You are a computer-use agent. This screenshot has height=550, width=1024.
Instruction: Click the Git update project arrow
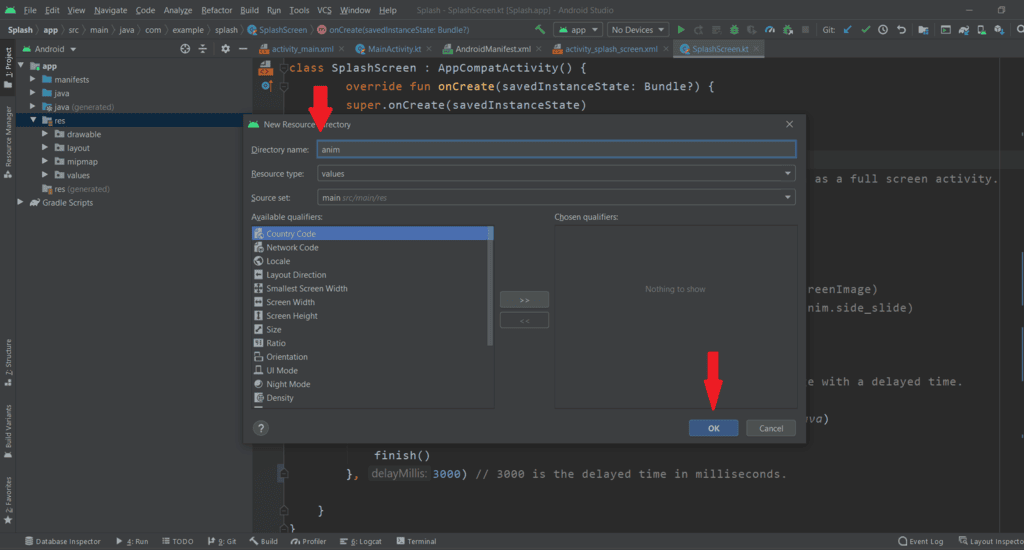click(849, 30)
